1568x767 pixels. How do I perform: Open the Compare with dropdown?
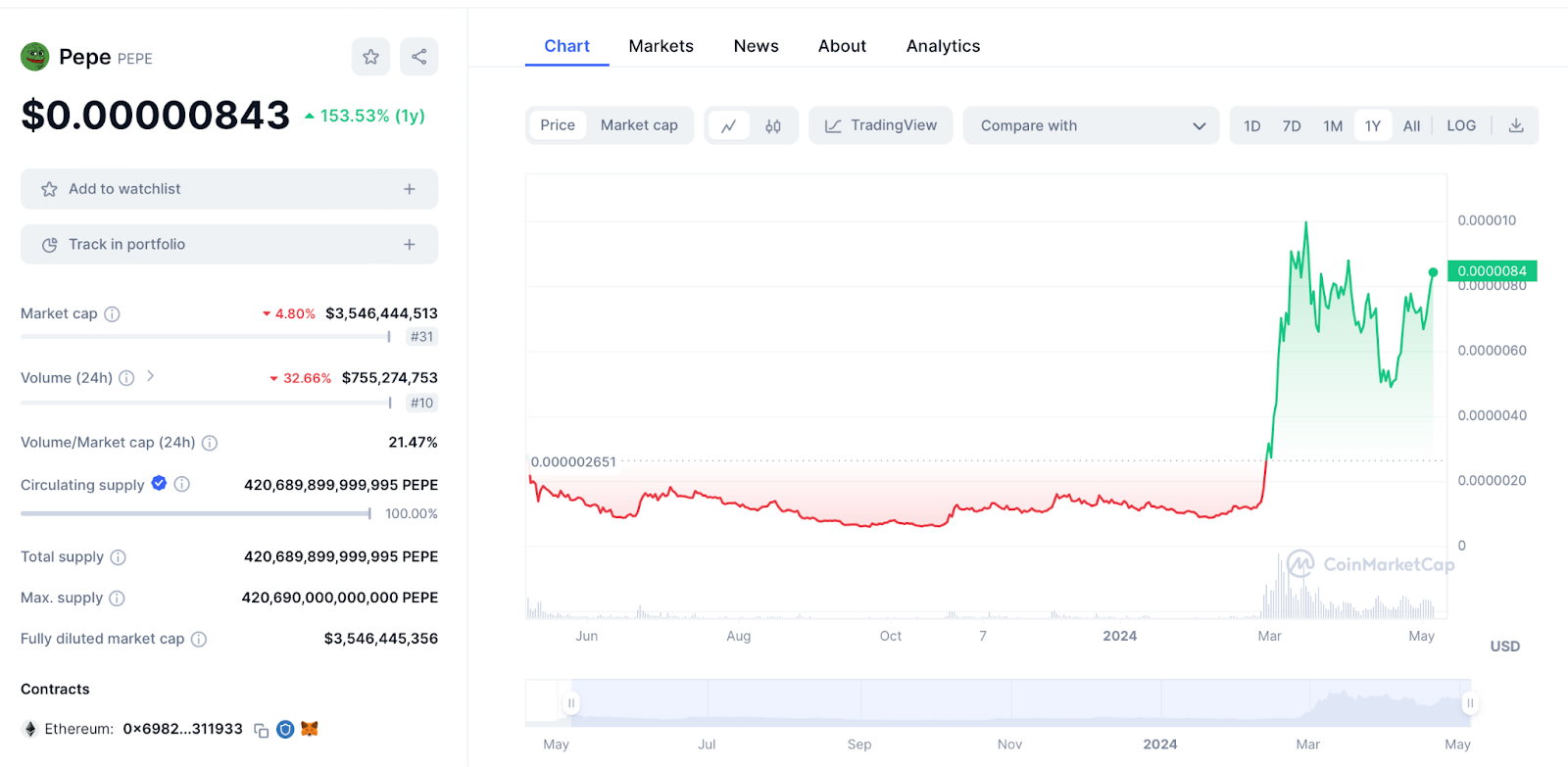coord(1091,125)
